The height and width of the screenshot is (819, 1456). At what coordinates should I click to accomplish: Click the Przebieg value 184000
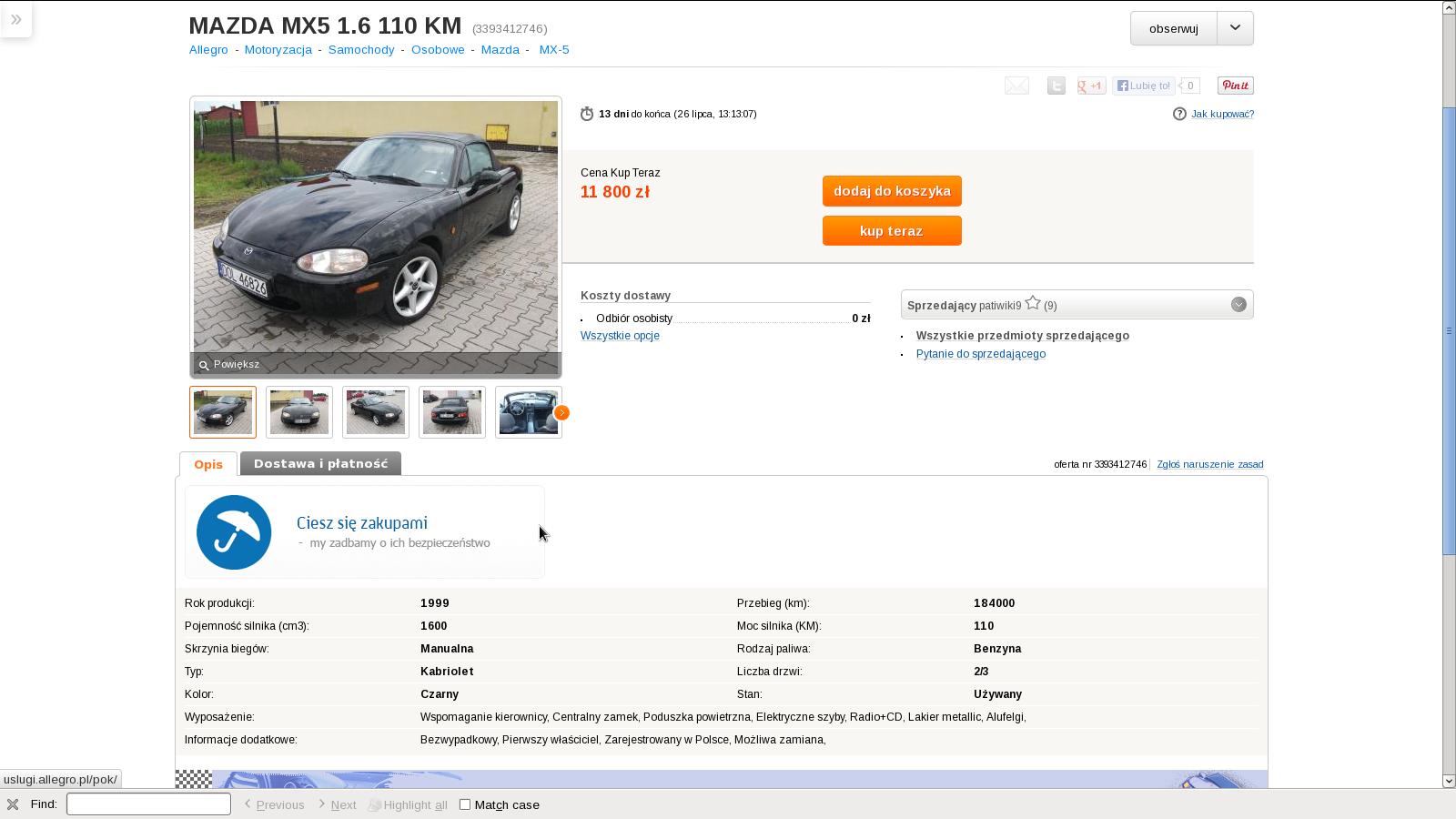pos(994,603)
